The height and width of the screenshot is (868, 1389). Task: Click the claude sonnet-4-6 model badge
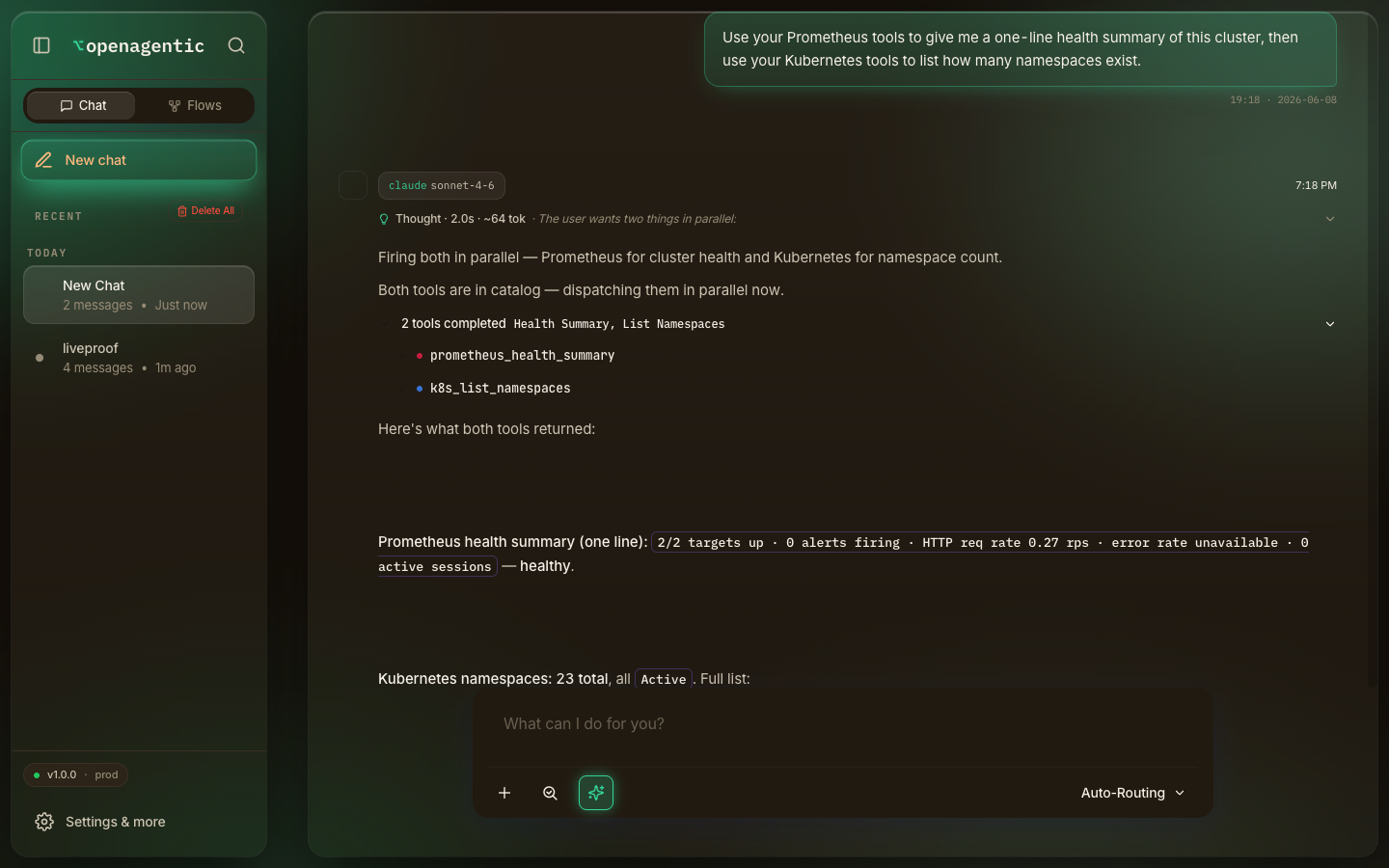point(442,185)
